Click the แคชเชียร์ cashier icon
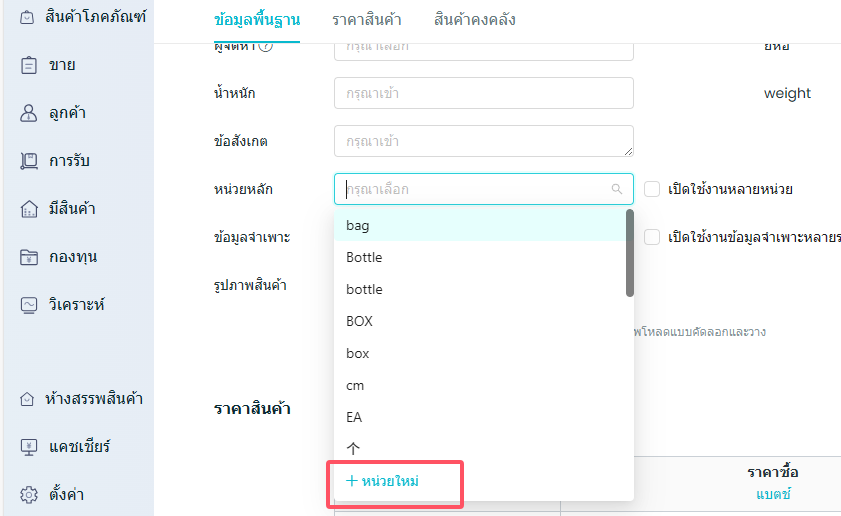The image size is (841, 516). [x=29, y=447]
